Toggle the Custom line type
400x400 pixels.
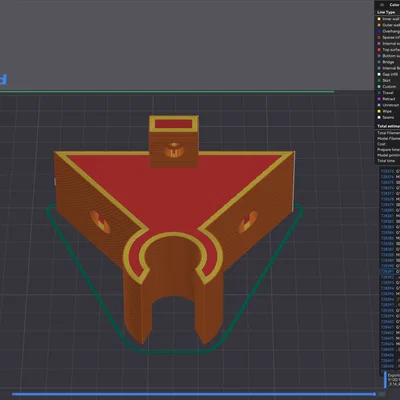[x=387, y=87]
